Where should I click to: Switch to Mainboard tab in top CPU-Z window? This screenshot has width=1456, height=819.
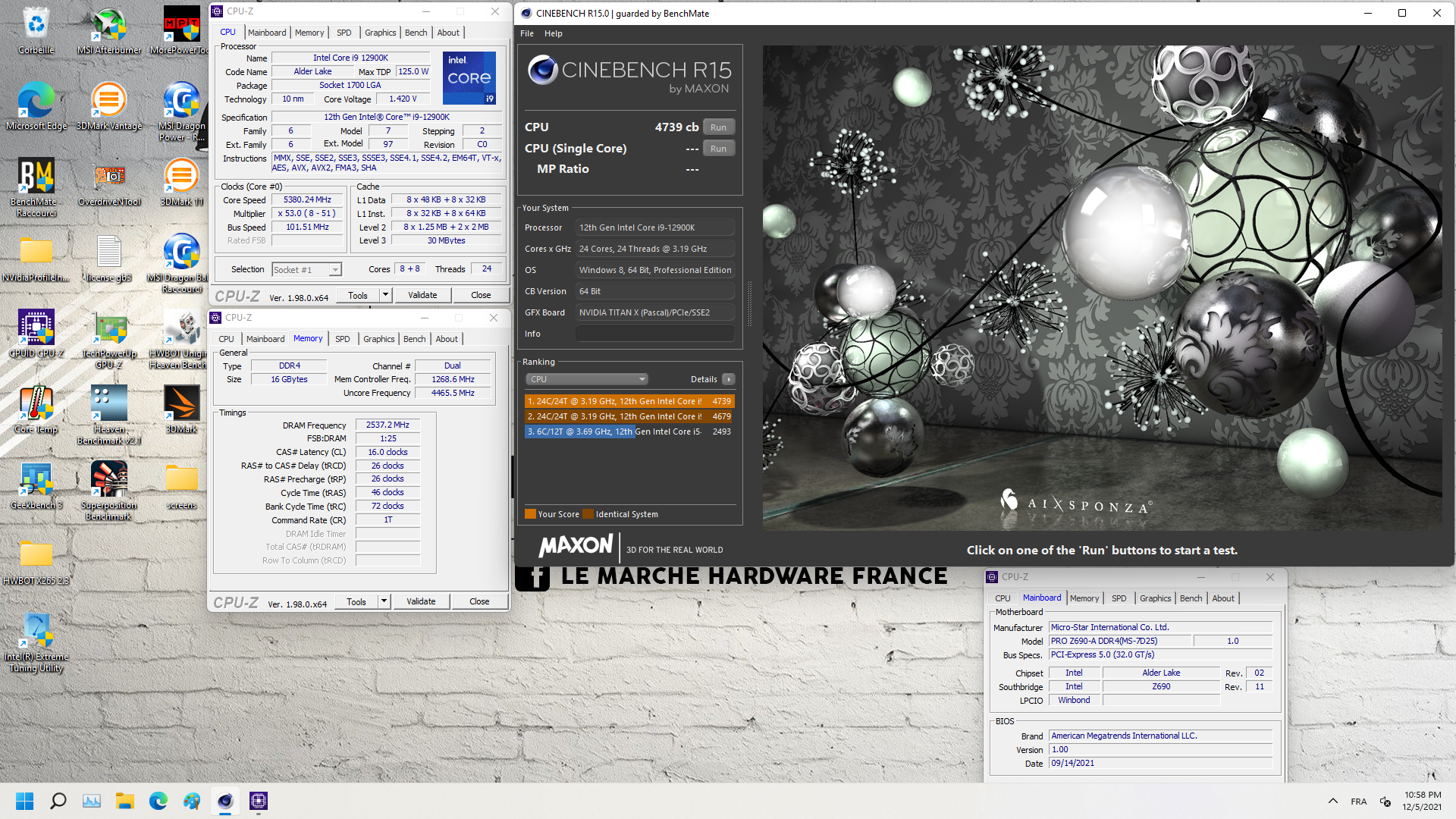pos(267,33)
